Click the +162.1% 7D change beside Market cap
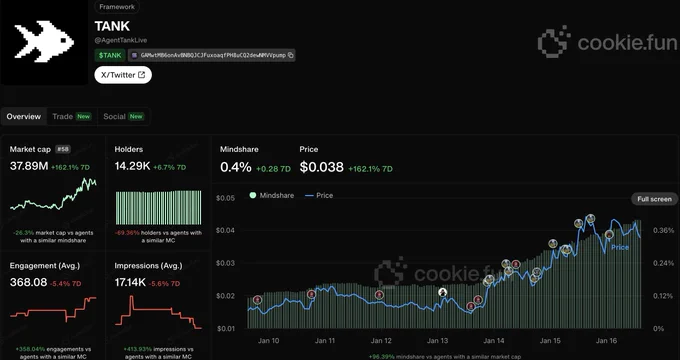 (70, 167)
